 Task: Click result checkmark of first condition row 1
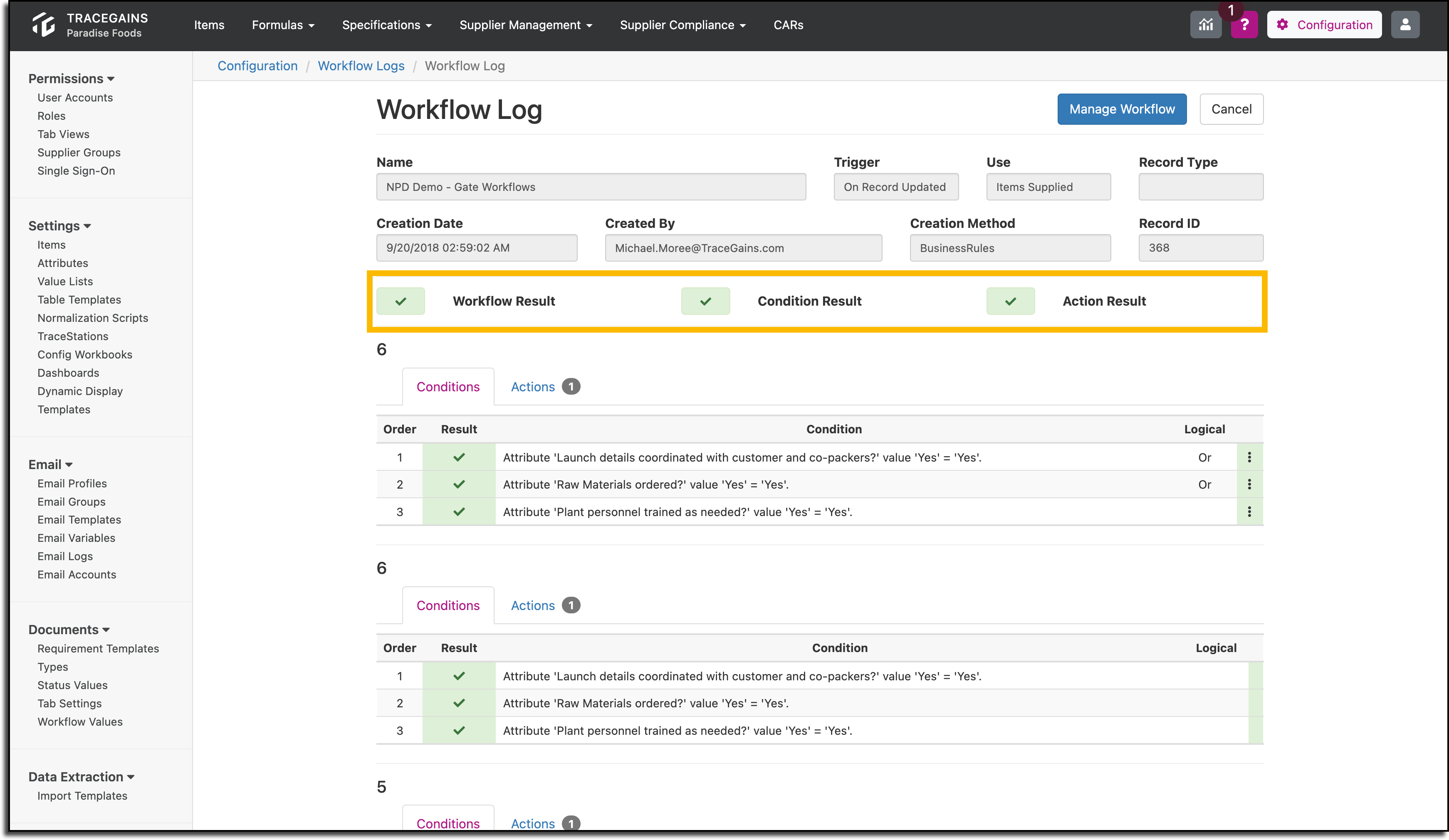point(458,457)
